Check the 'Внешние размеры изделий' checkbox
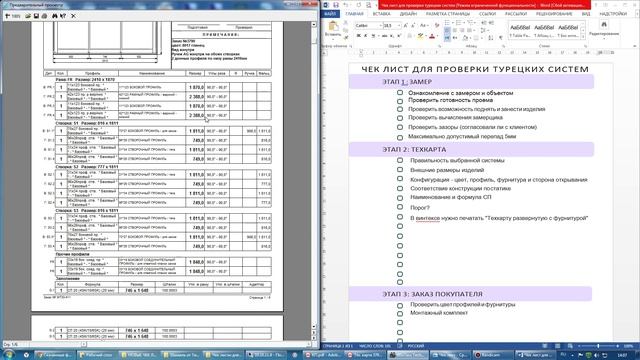640x360 pixels. 400,170
